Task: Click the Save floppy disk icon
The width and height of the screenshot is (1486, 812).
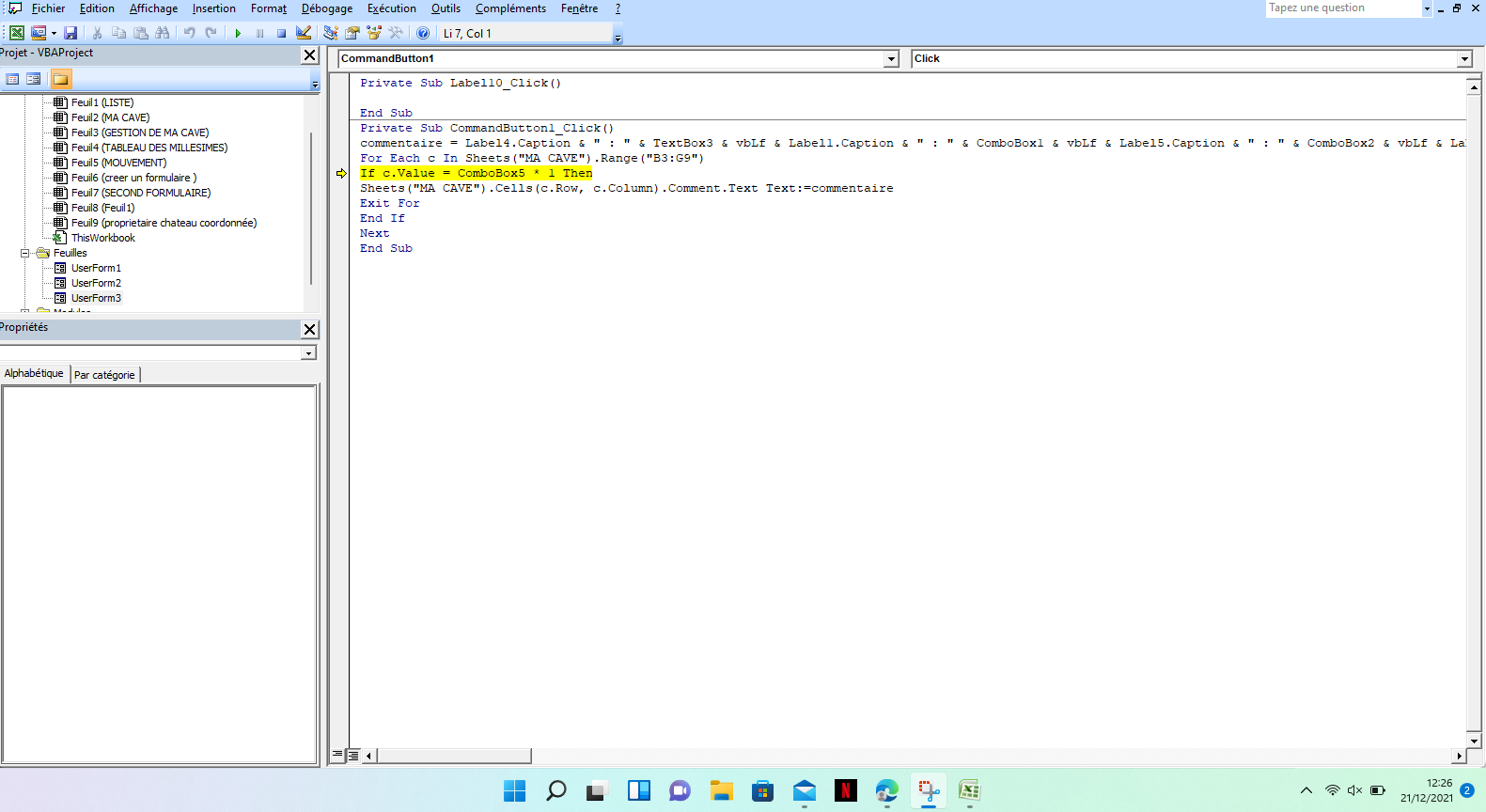Action: [x=70, y=33]
